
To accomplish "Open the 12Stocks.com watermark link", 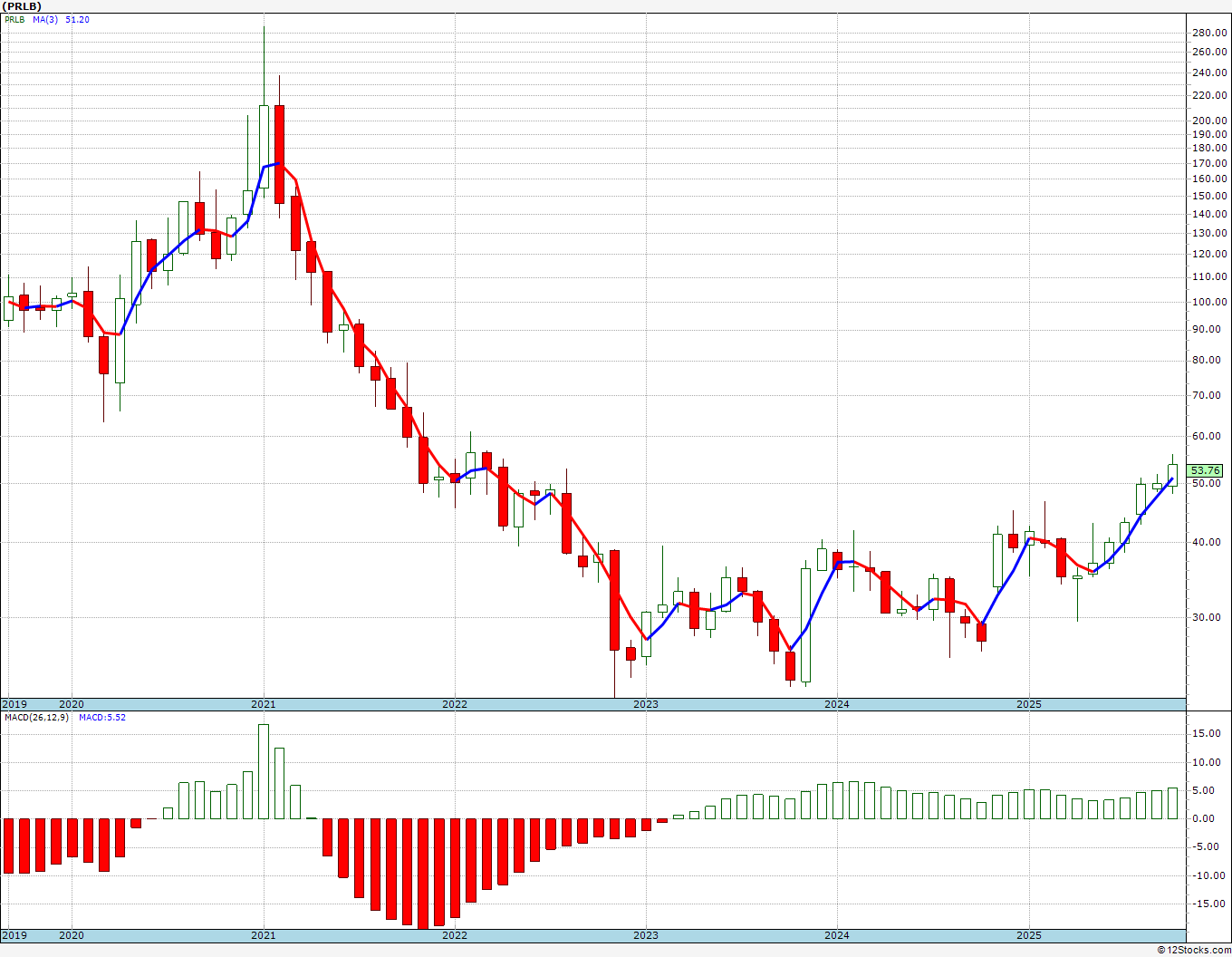I will coord(1194,950).
